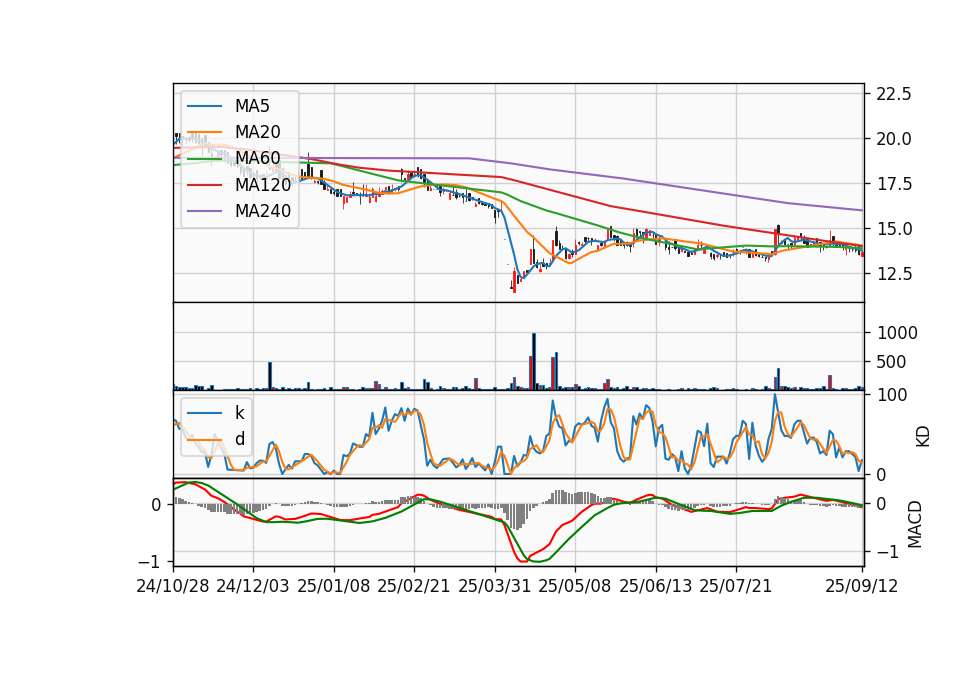Click the tallest volume bar near 1000
The width and height of the screenshot is (960, 690).
click(534, 361)
